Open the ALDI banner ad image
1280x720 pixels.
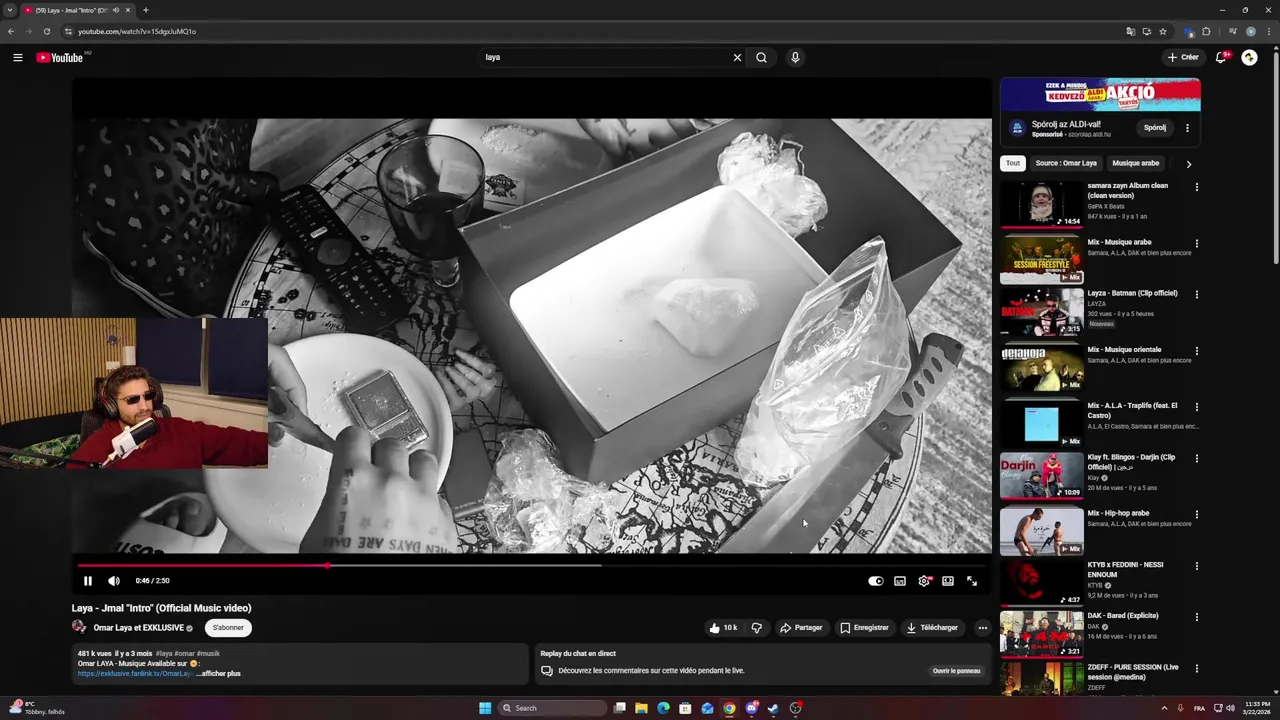1100,94
